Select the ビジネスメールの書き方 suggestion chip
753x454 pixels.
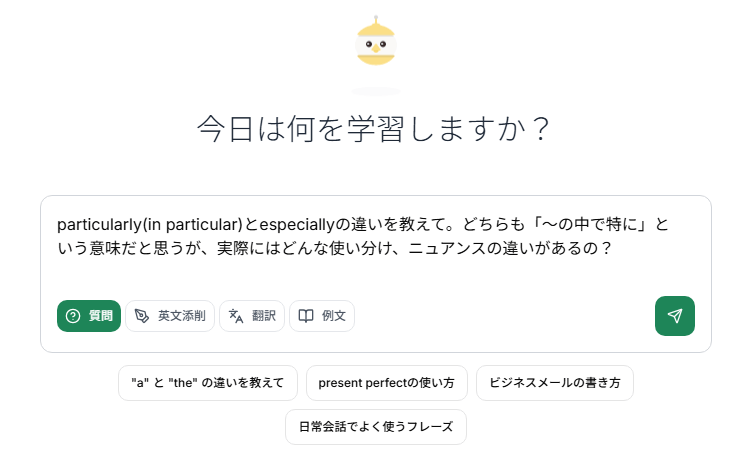click(x=555, y=383)
